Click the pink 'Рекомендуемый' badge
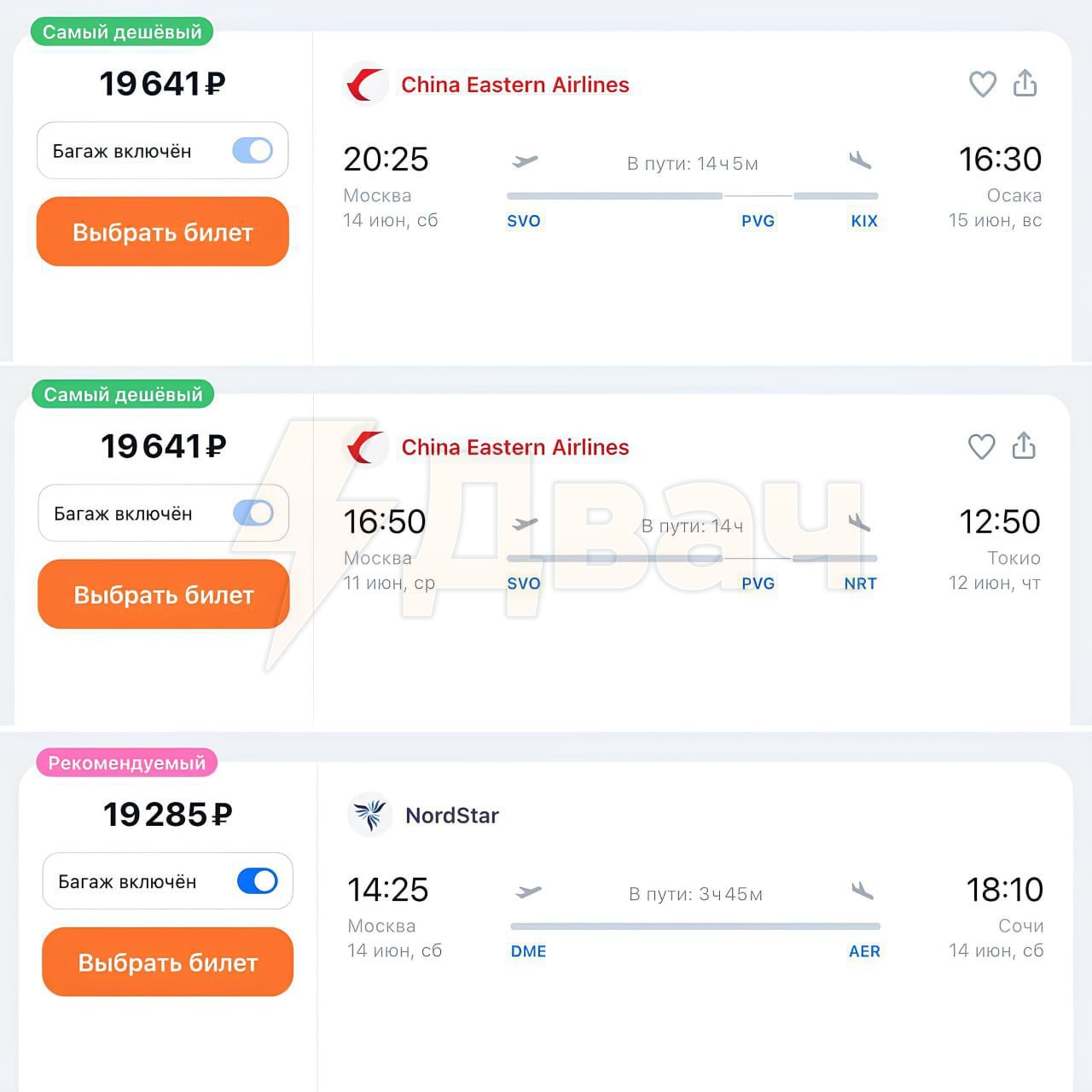 coord(127,763)
